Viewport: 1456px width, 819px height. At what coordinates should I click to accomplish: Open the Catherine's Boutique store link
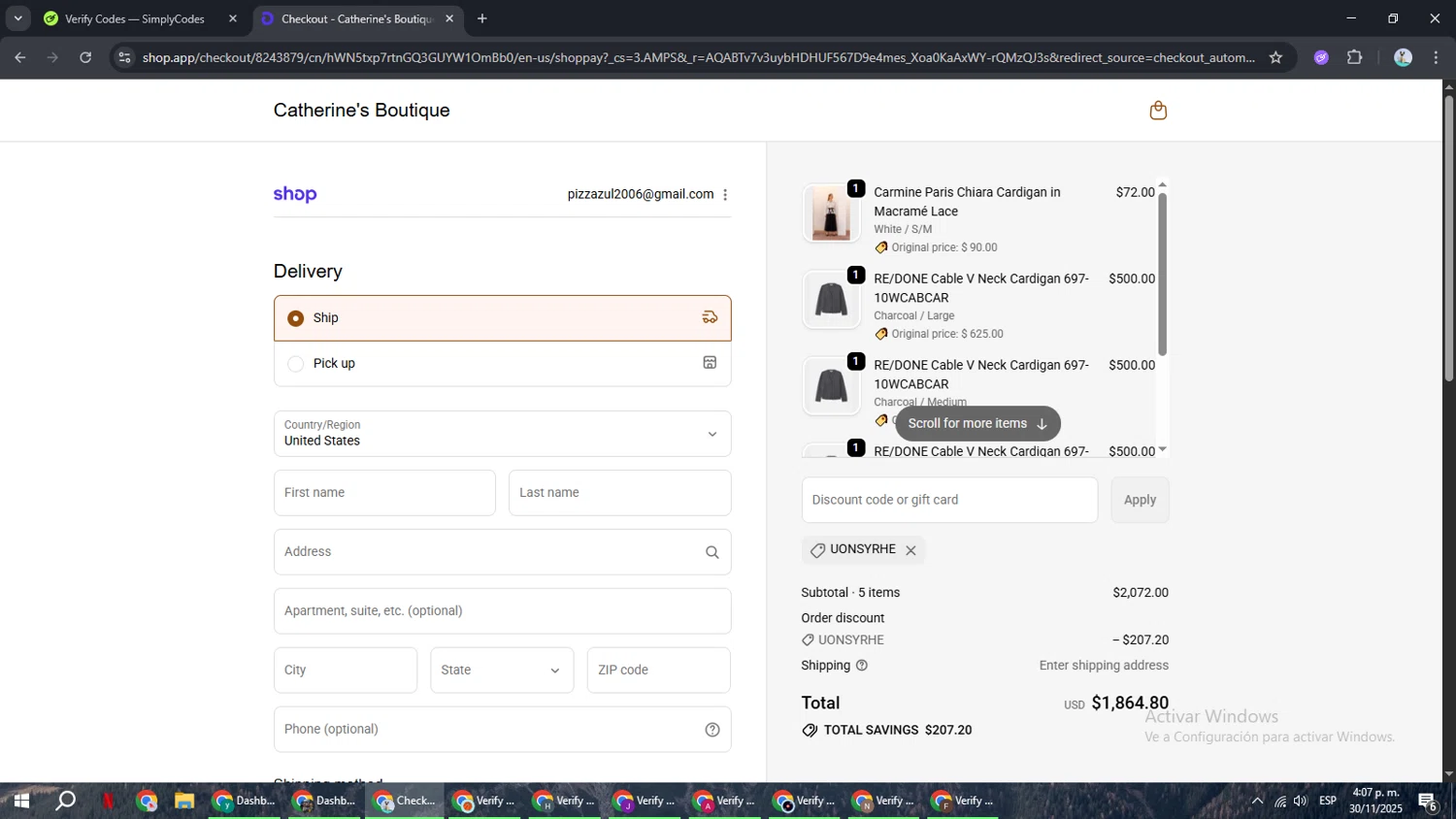tap(362, 111)
